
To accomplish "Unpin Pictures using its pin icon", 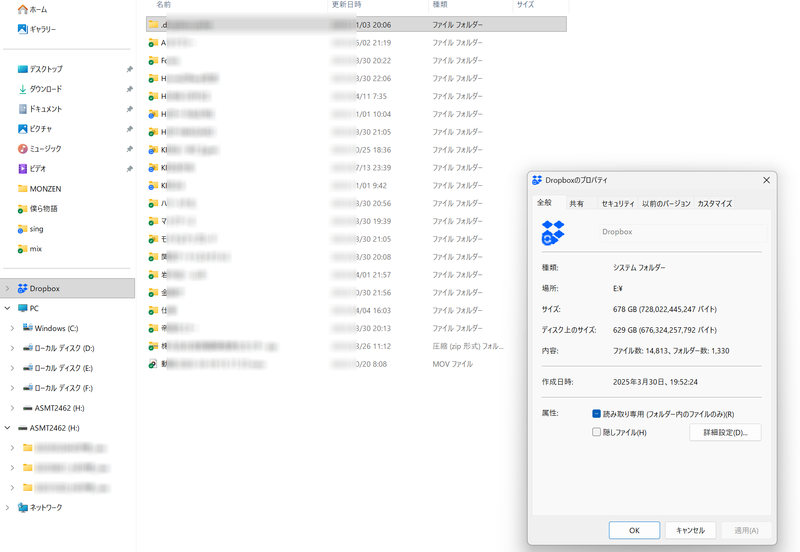I will [130, 129].
